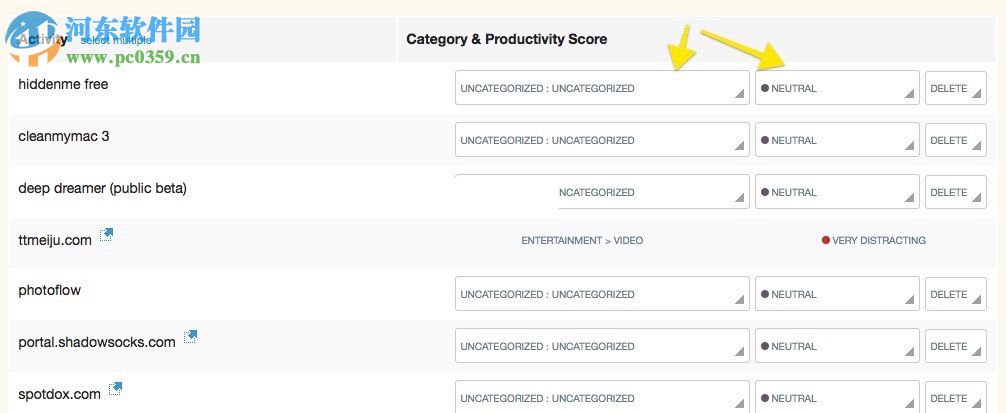Viewport: 1006px width, 413px height.
Task: Click external link icon next to portal.shadowsocks.com
Action: click(190, 336)
